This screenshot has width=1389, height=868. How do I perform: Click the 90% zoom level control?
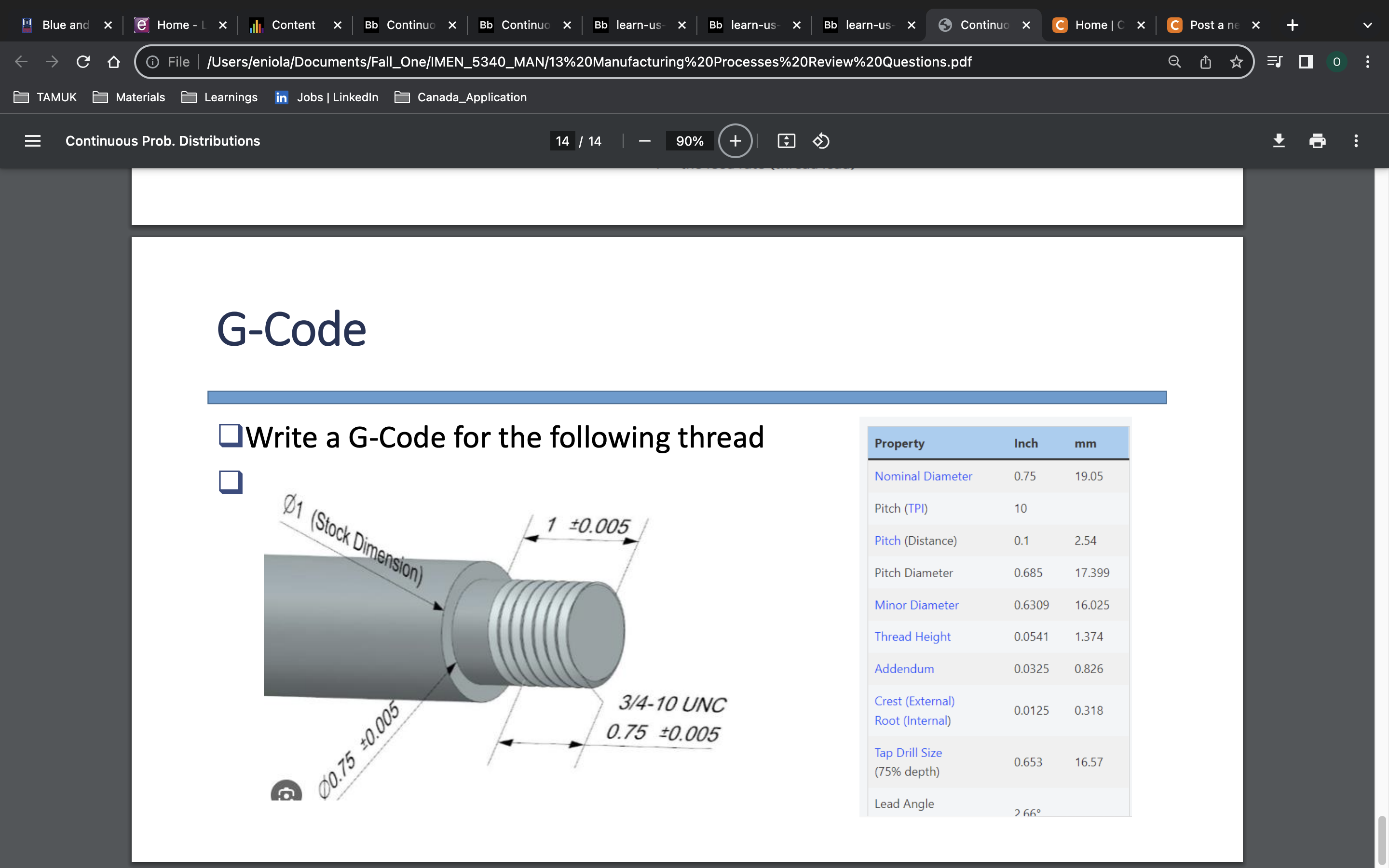[x=689, y=141]
